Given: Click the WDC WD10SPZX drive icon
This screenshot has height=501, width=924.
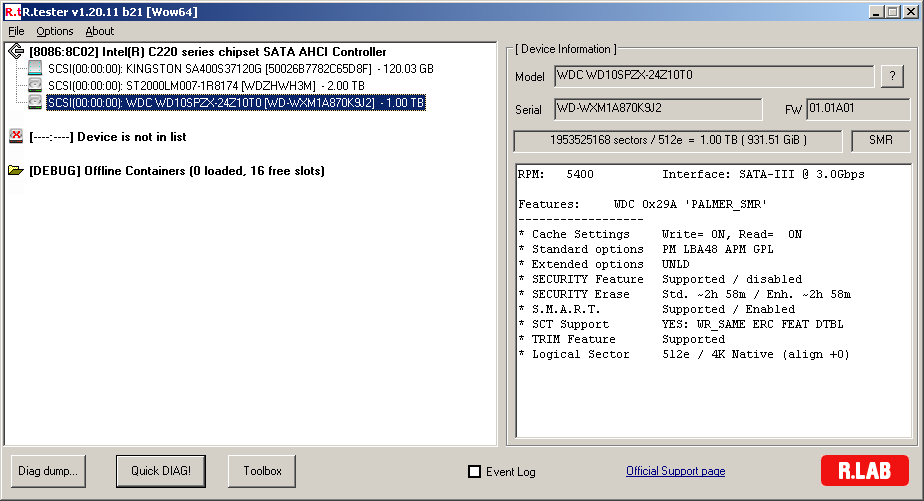Looking at the screenshot, I should [x=35, y=103].
